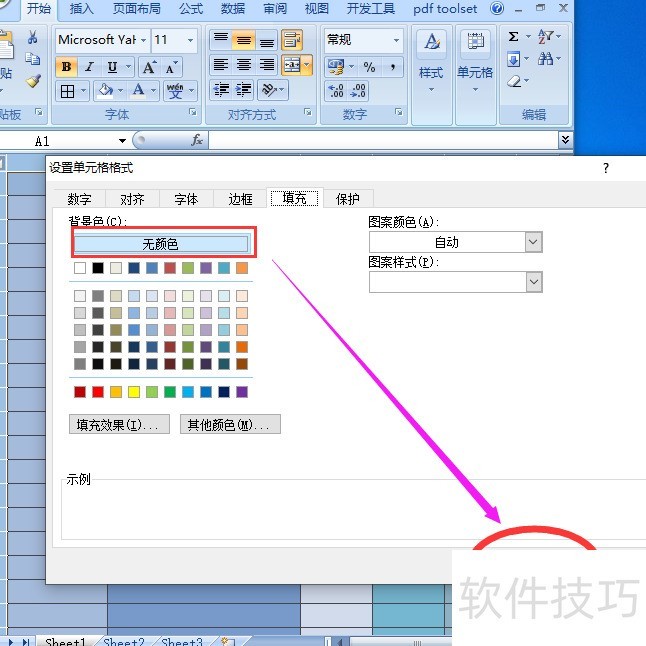Open the Name Box dropdown arrow
This screenshot has width=646, height=646.
122,141
